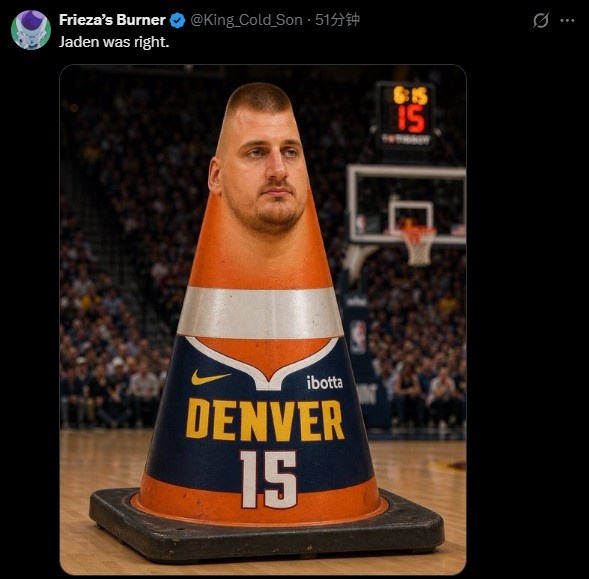
Task: Click the white number 15 on cone
Action: pyautogui.click(x=268, y=479)
